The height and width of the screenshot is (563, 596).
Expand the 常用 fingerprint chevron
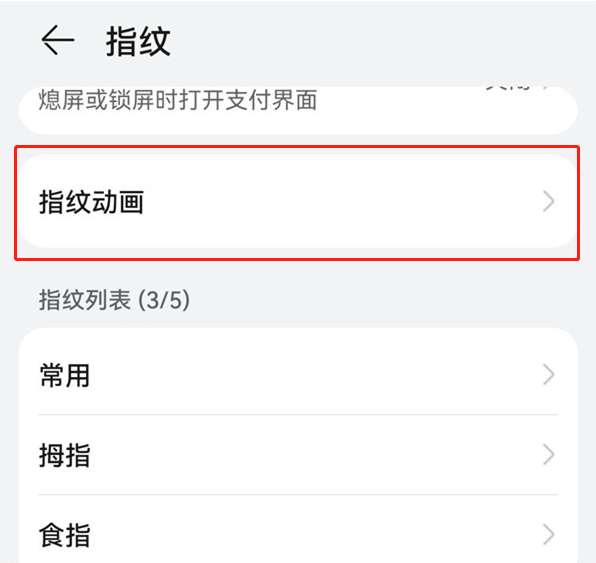click(548, 374)
